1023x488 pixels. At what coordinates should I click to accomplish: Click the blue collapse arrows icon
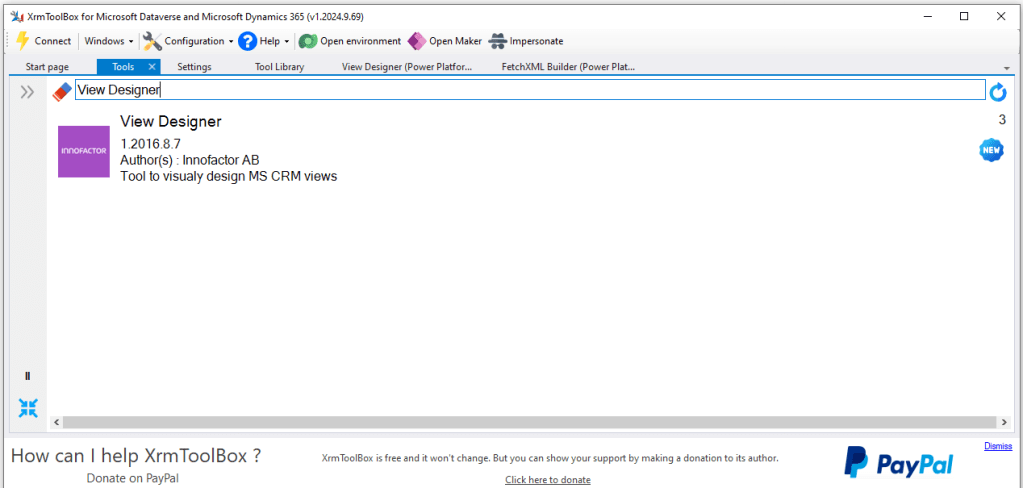pyautogui.click(x=28, y=407)
